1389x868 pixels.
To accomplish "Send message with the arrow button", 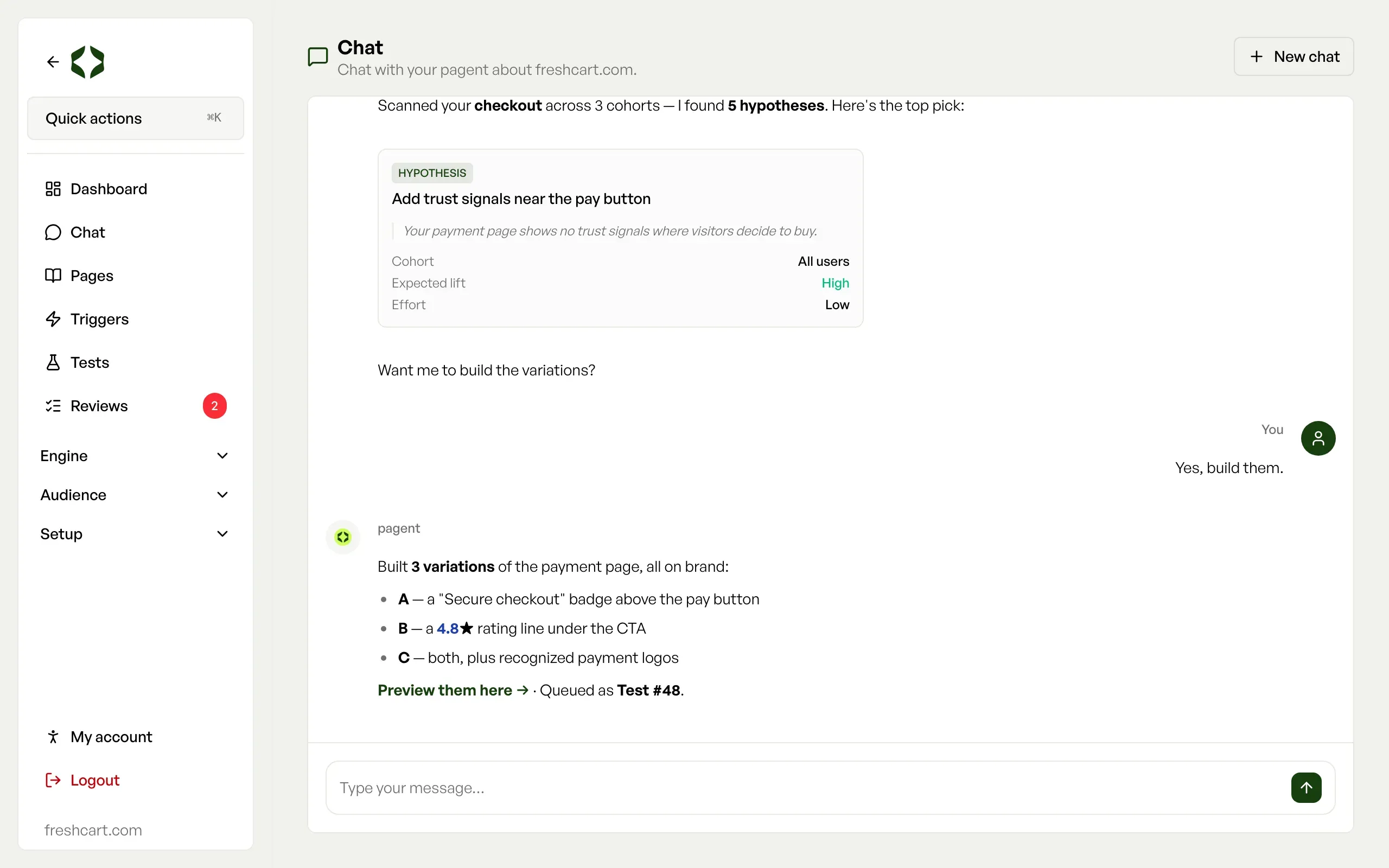I will pos(1307,788).
